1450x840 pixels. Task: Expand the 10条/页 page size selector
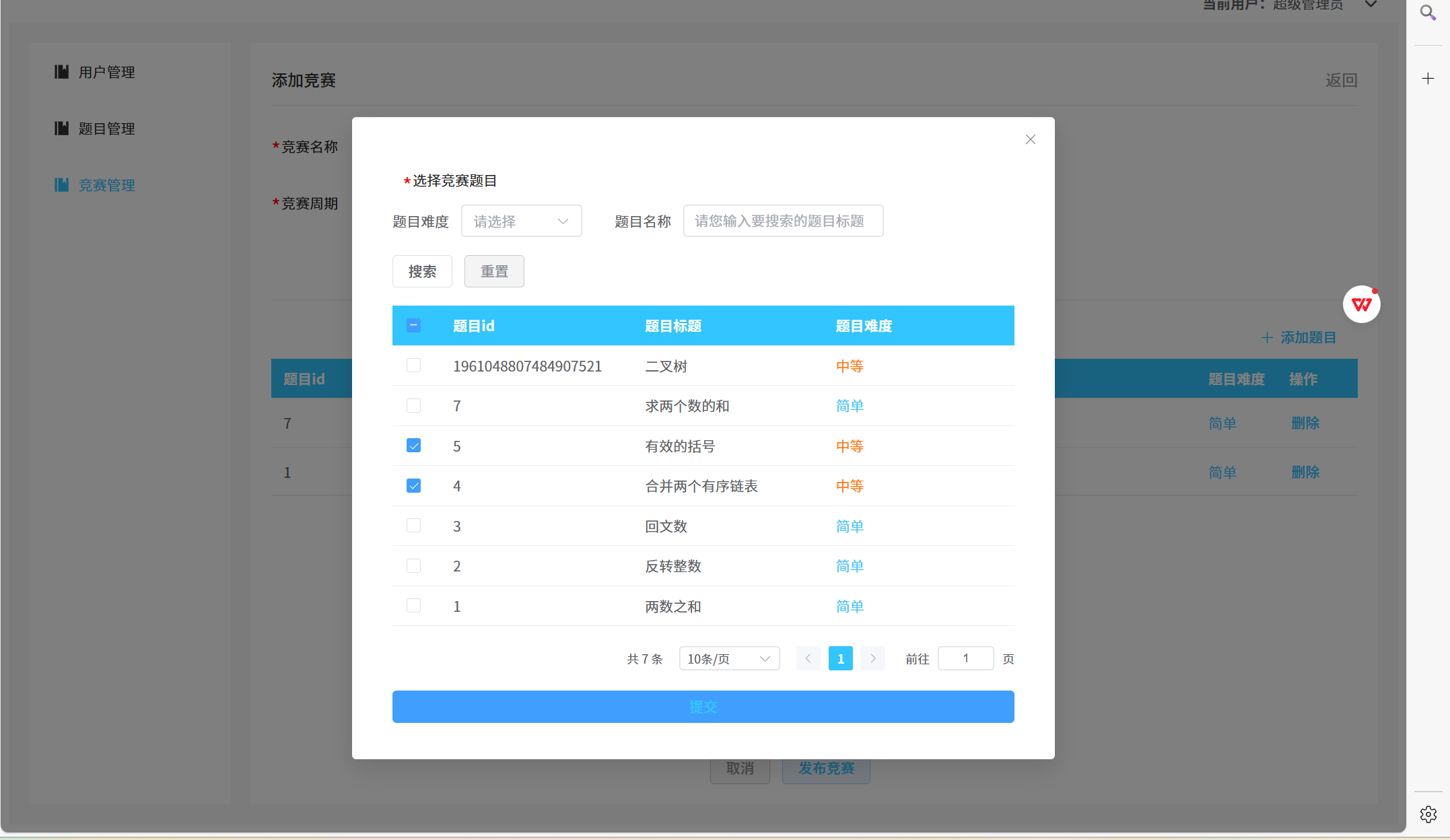(x=728, y=659)
